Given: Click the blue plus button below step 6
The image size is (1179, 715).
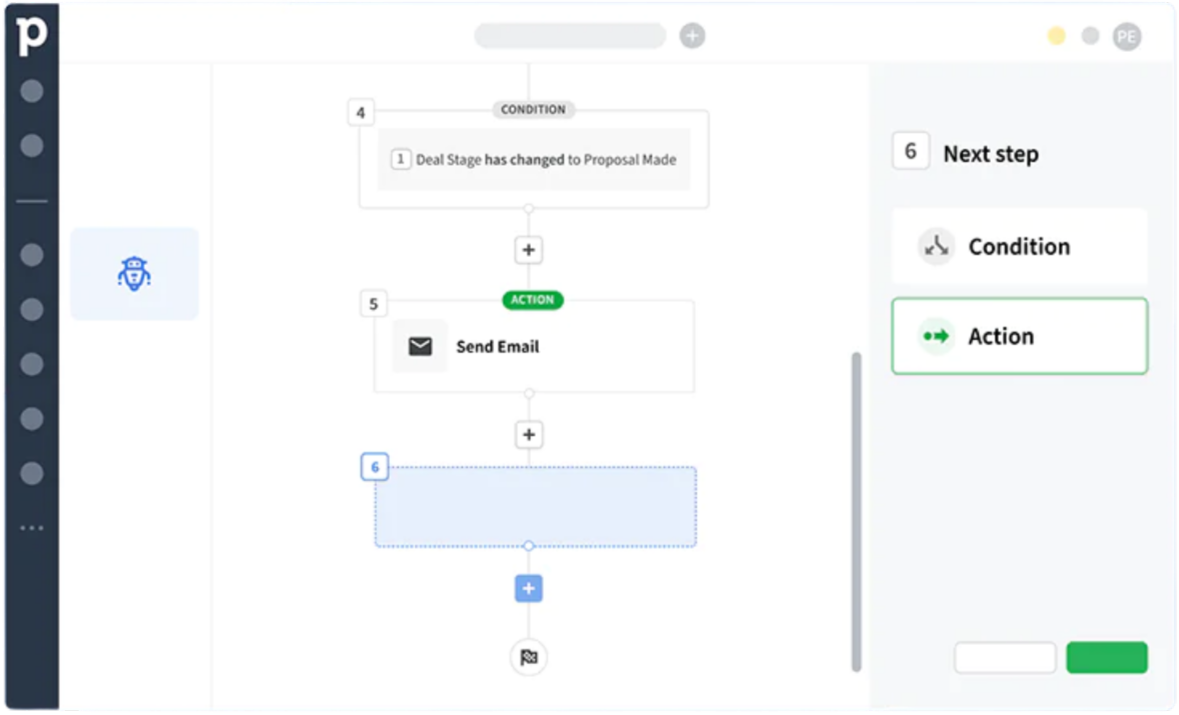Looking at the screenshot, I should tap(529, 589).
